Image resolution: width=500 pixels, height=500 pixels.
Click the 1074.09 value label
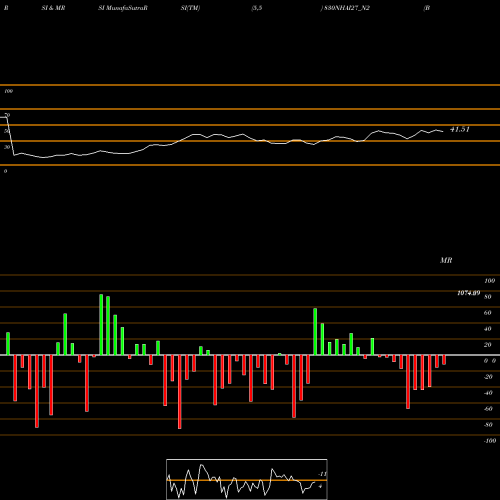coord(469,293)
